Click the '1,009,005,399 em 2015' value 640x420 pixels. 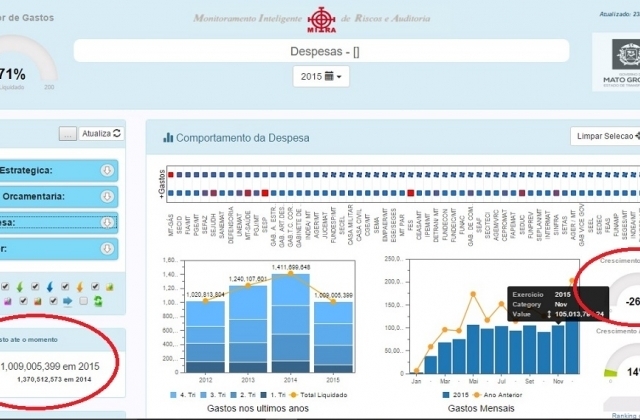click(50, 367)
